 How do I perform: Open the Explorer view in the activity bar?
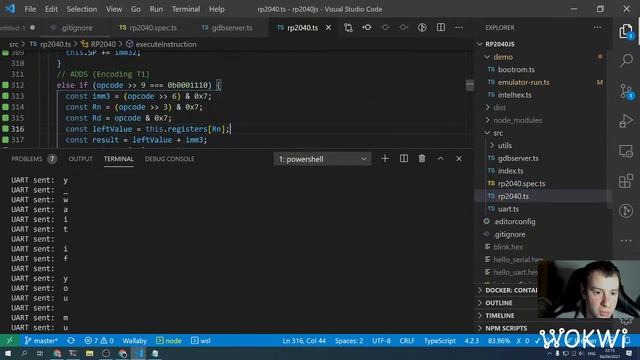tap(626, 31)
